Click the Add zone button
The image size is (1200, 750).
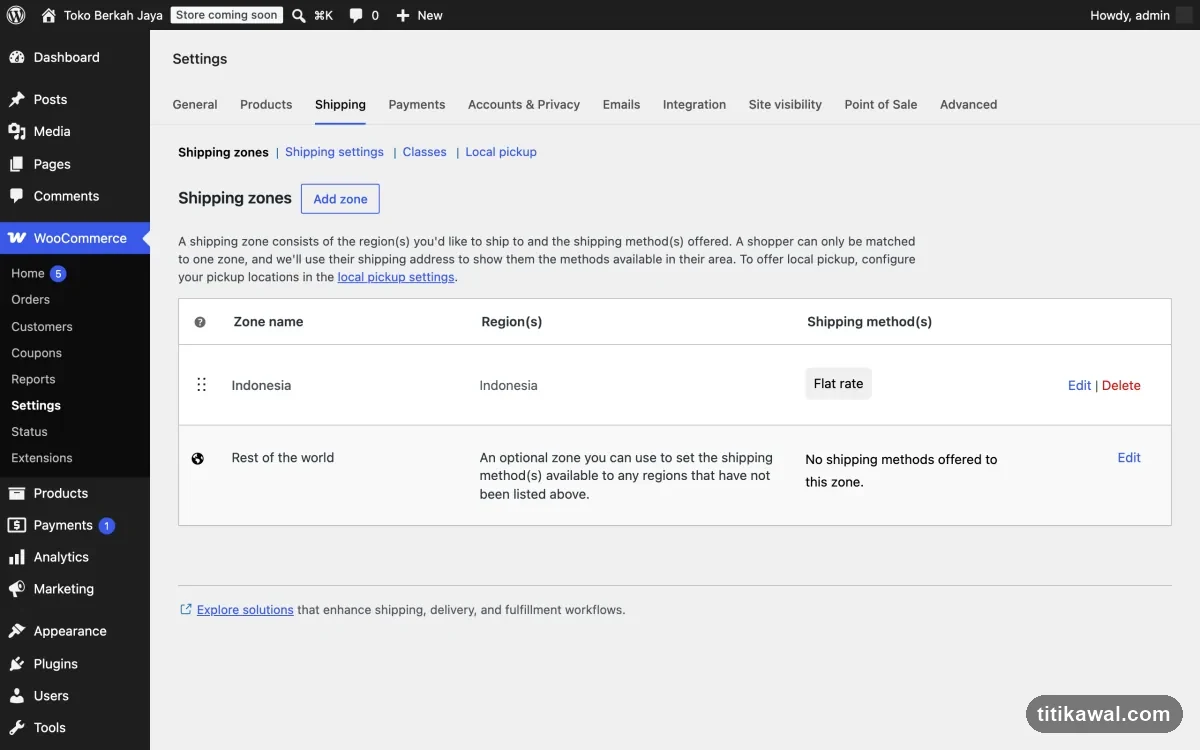click(340, 199)
